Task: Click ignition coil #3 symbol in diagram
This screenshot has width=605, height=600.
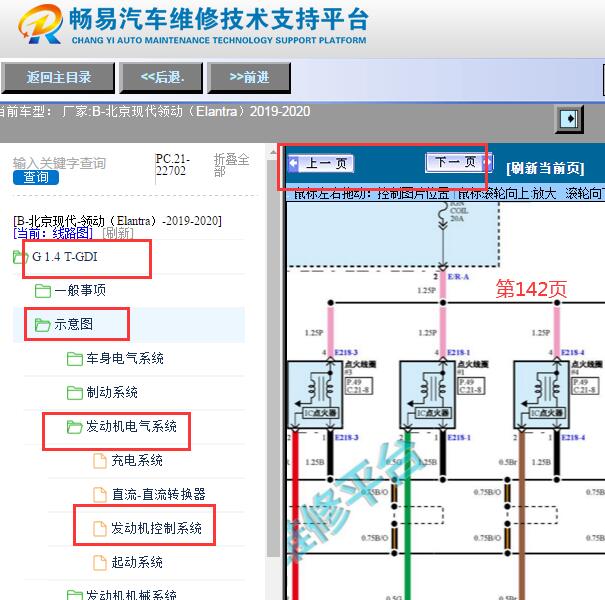Action: 315,394
